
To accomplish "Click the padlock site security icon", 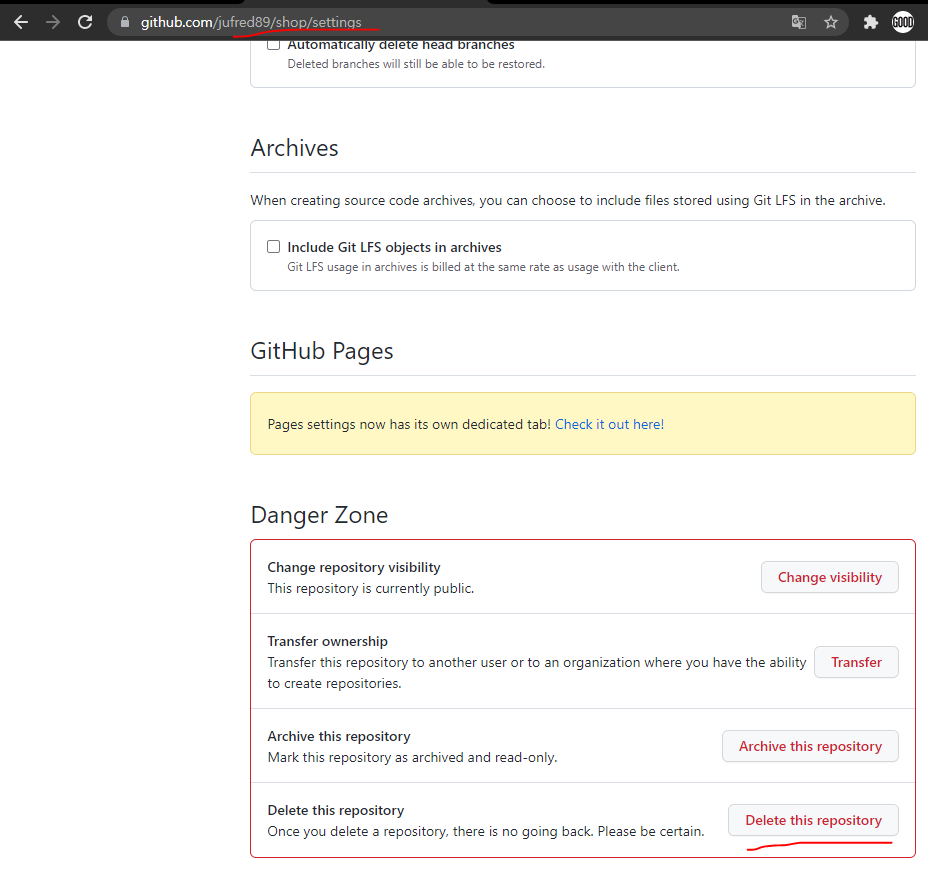I will pos(124,22).
